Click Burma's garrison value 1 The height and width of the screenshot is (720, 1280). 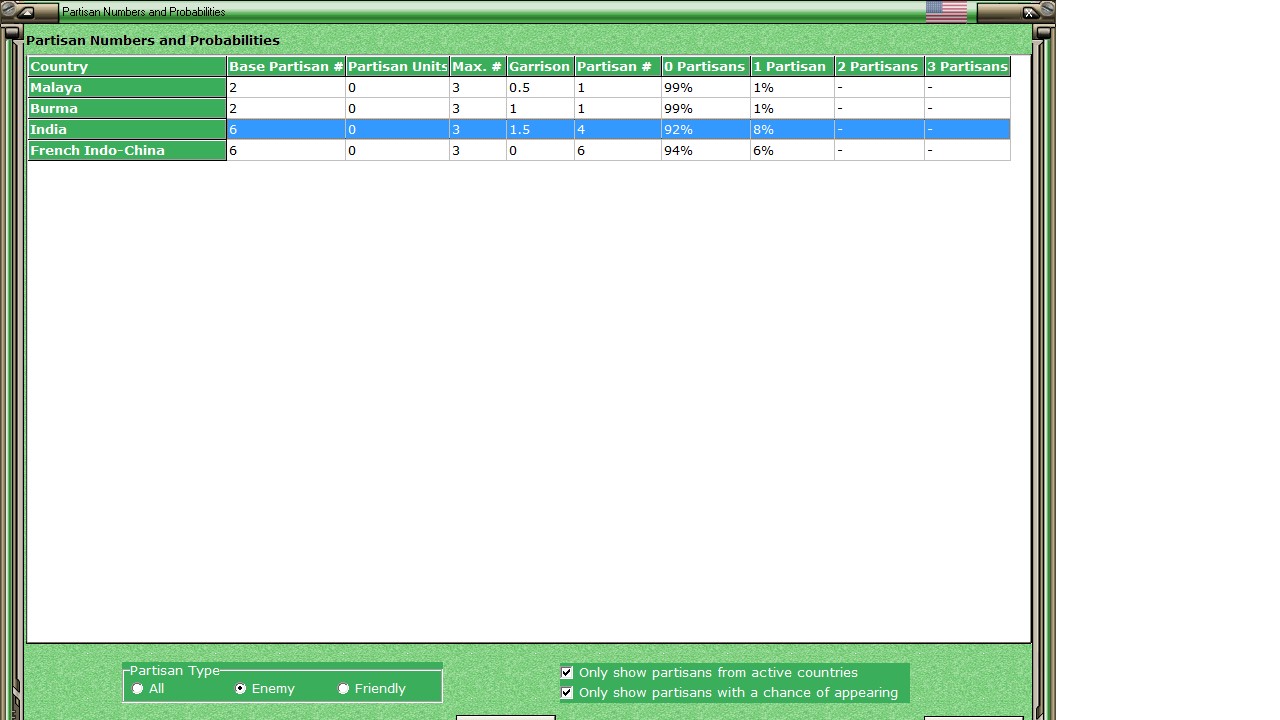pyautogui.click(x=540, y=108)
